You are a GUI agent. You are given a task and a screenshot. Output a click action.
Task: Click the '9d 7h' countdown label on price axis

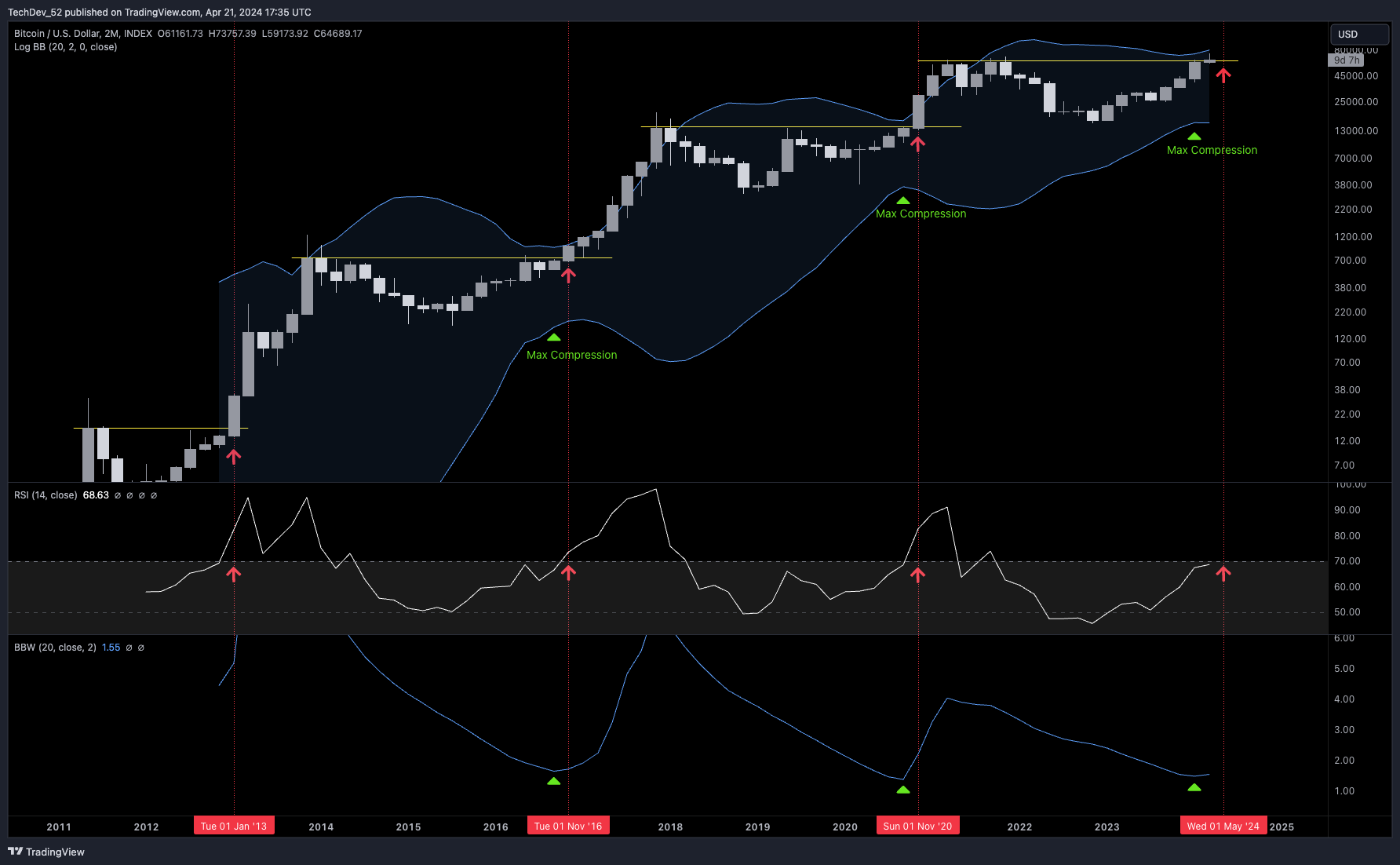click(x=1347, y=60)
